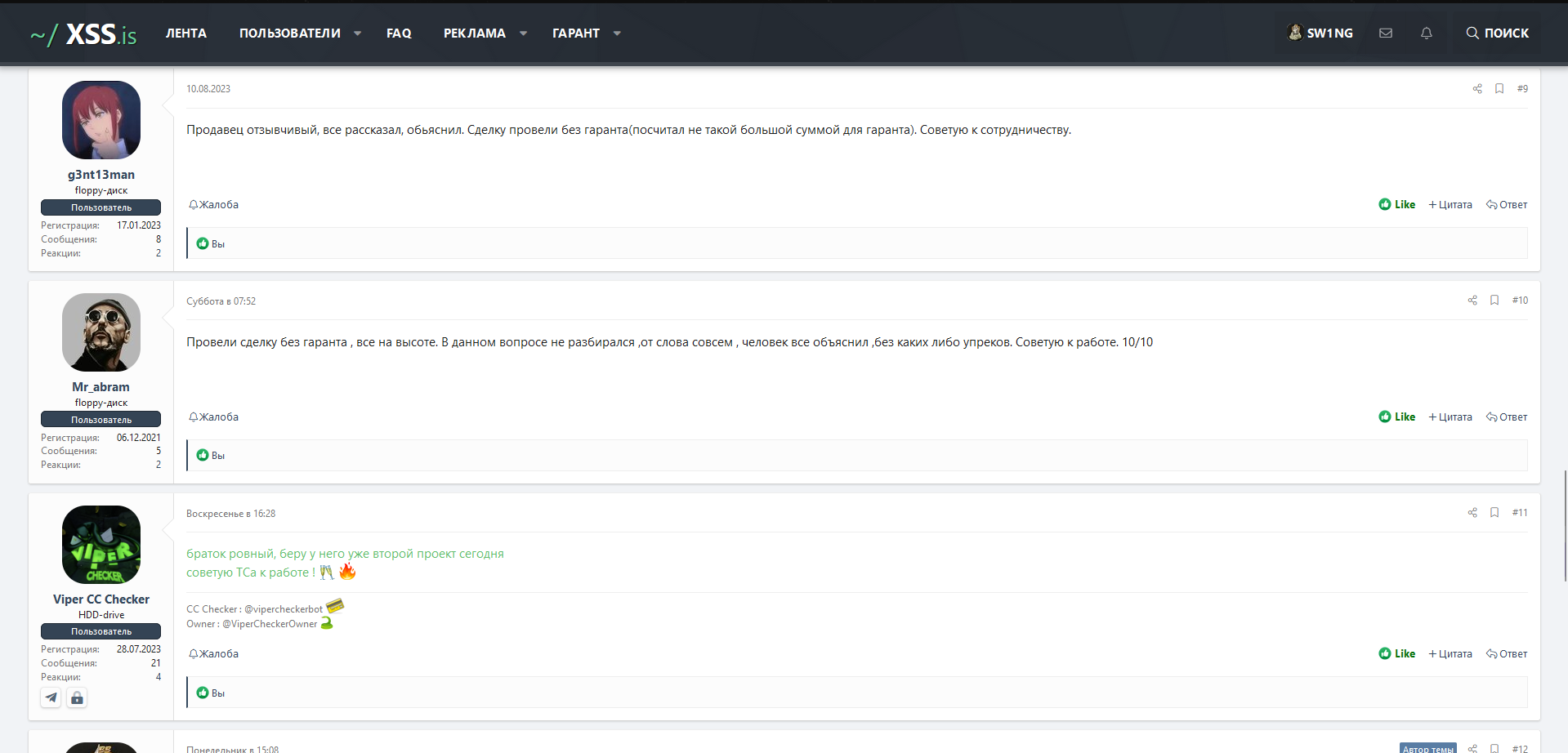The image size is (1568, 753).
Task: Click Viper CC Checker's lock icon
Action: [77, 697]
